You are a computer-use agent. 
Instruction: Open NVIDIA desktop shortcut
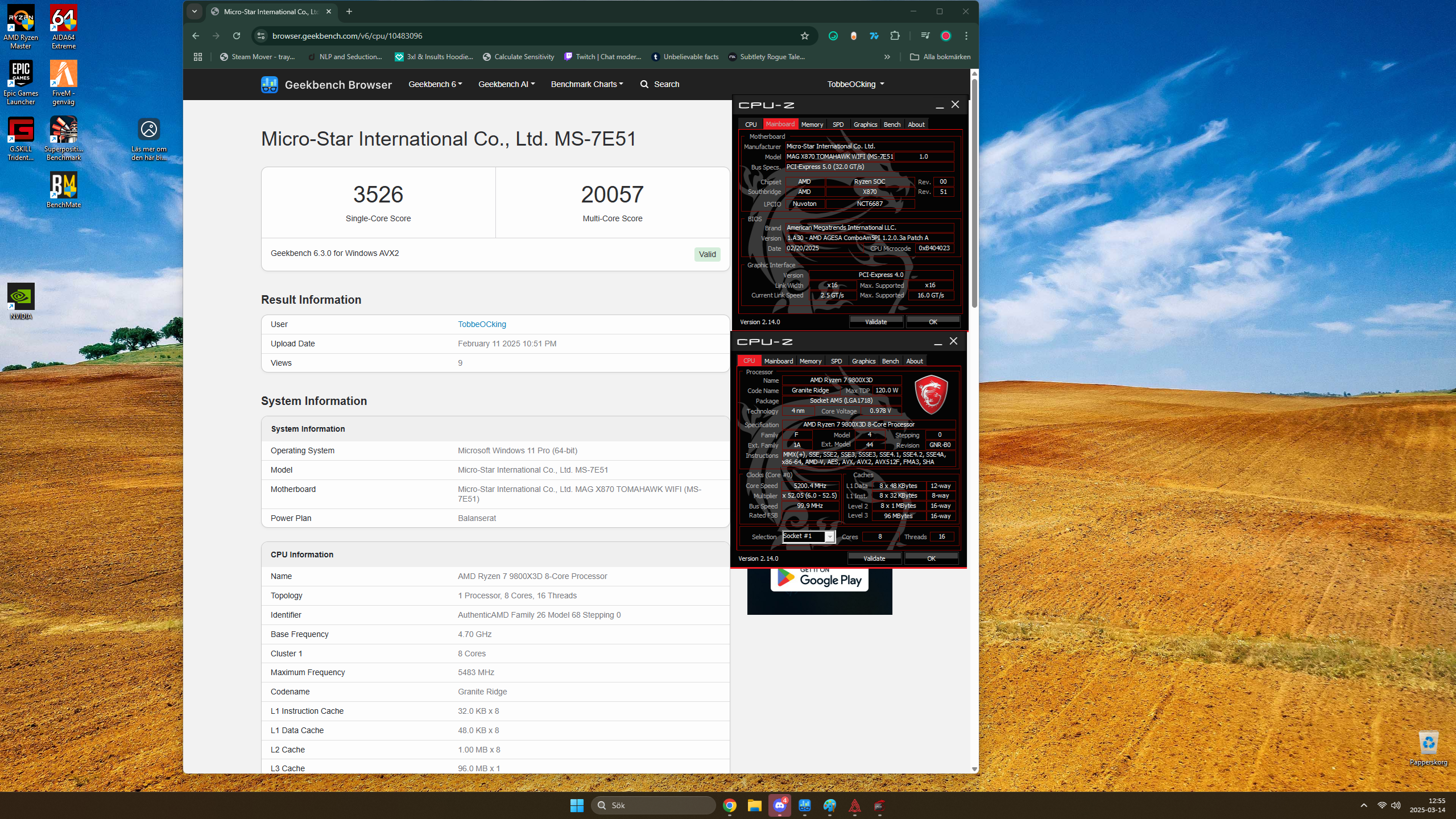21,301
